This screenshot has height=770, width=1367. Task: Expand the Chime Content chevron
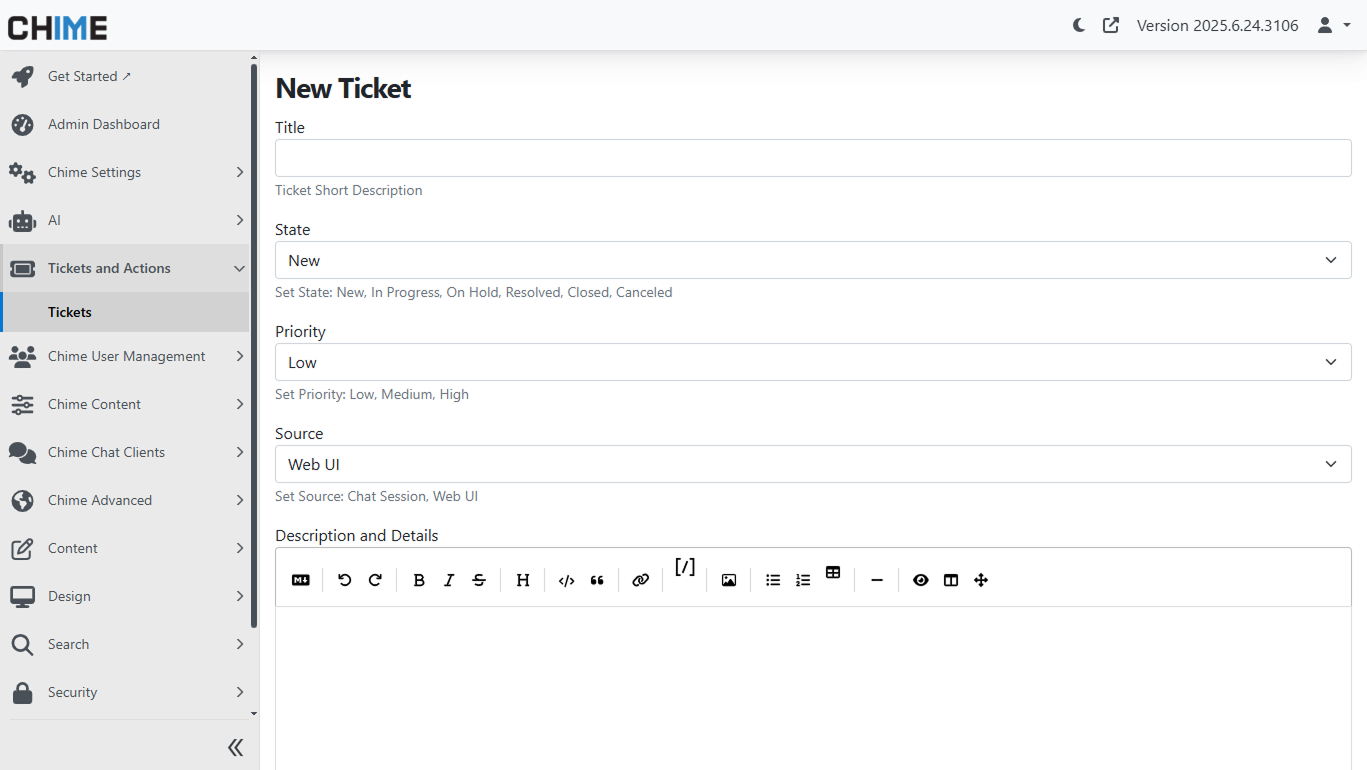240,404
